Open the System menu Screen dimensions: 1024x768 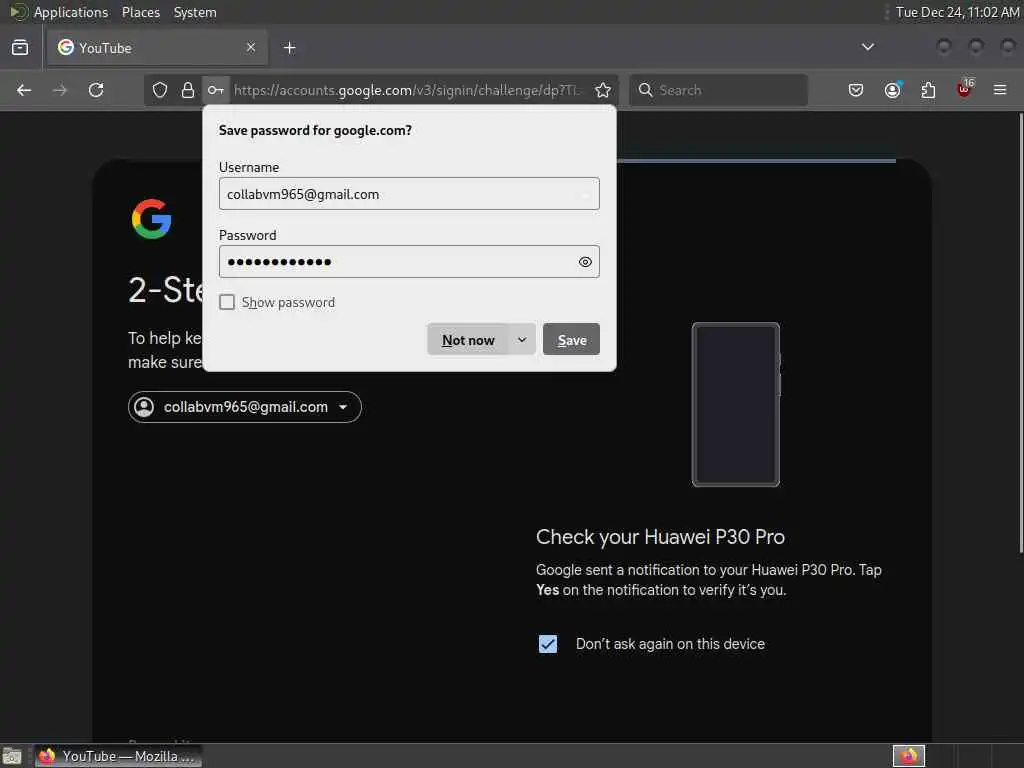click(195, 12)
